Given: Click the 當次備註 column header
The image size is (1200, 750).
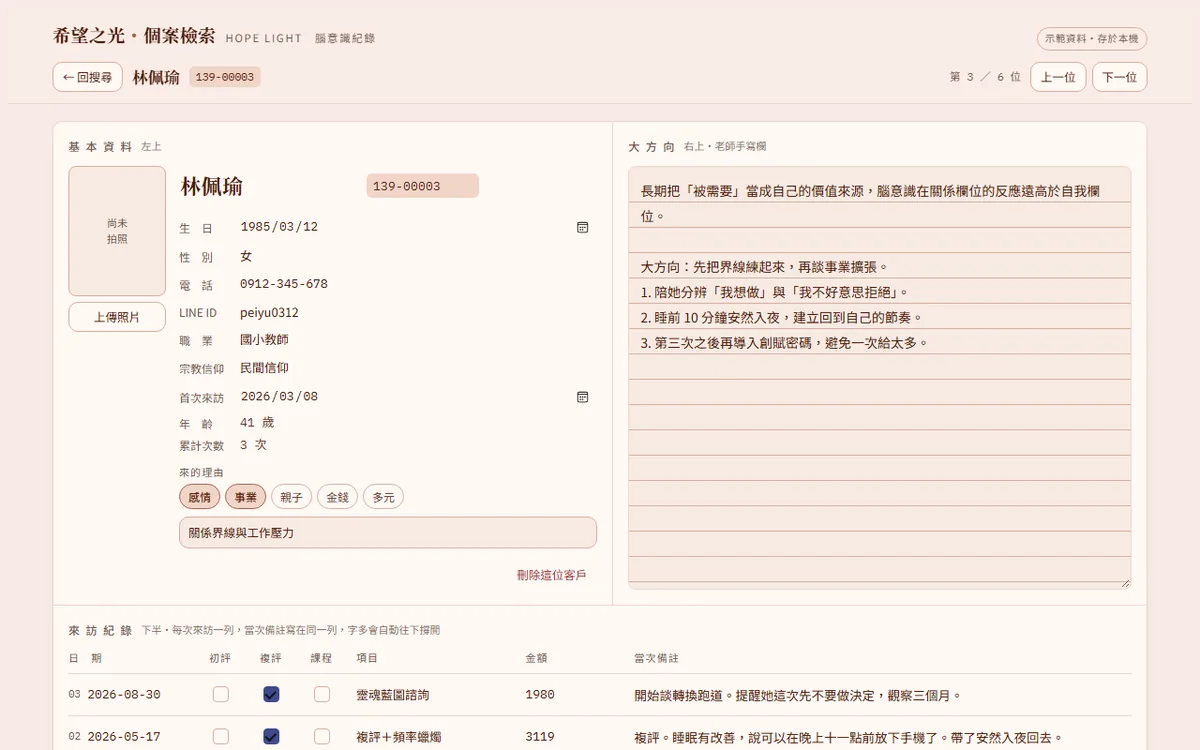Looking at the screenshot, I should click(x=657, y=658).
